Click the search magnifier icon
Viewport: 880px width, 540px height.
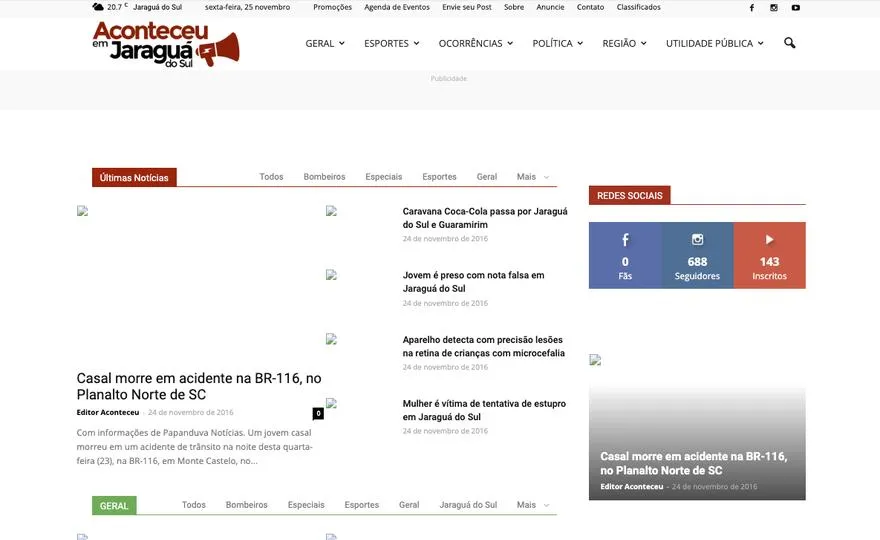[x=790, y=43]
